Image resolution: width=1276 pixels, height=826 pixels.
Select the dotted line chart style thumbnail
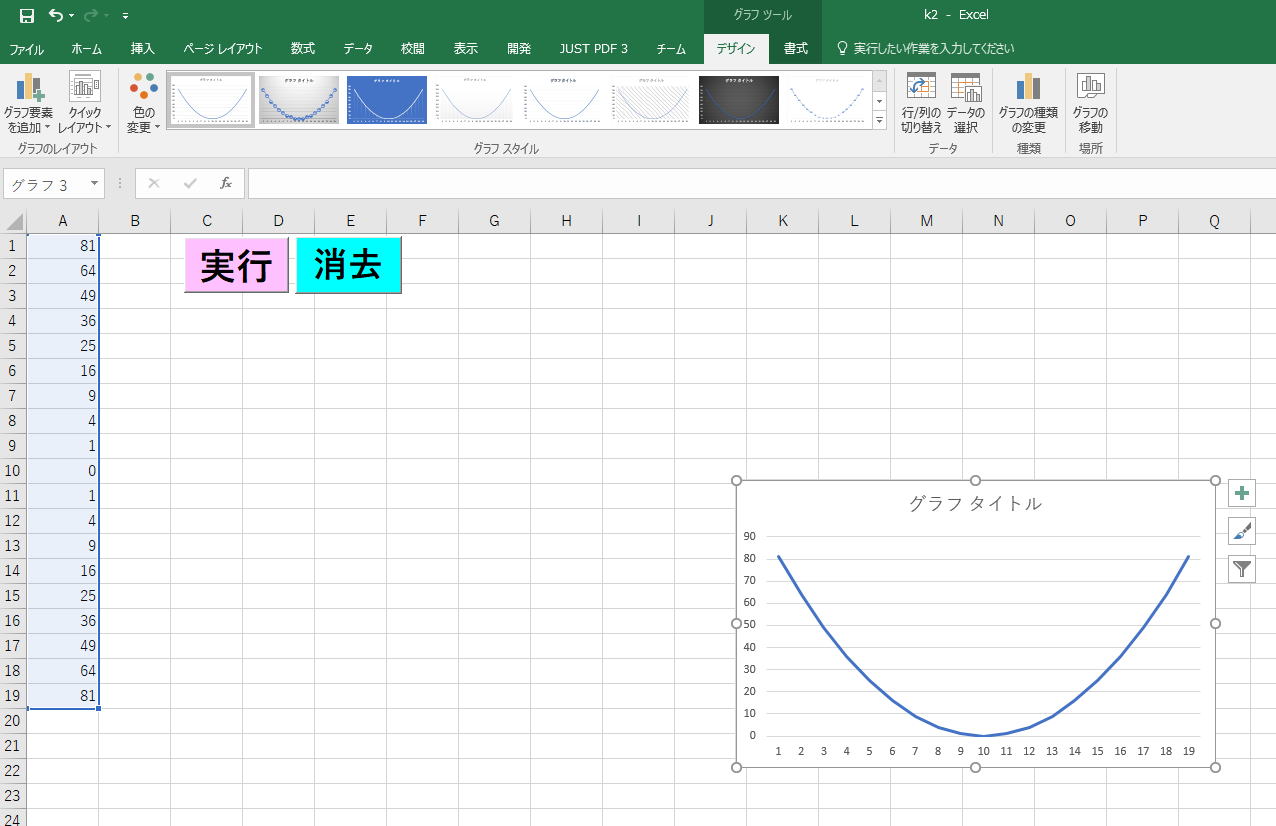(827, 100)
